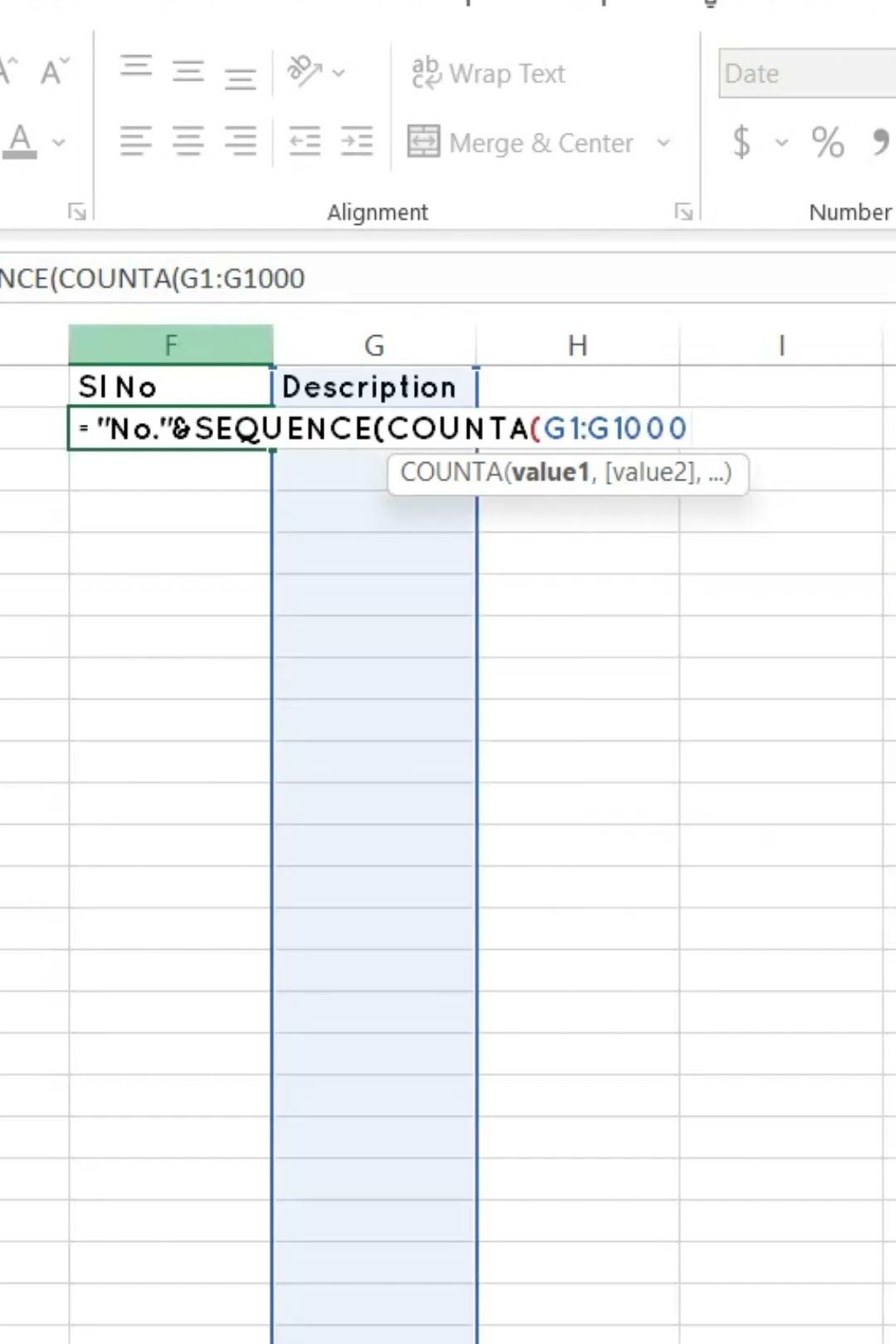Select the column G header
This screenshot has height=1344, width=896.
pos(374,345)
